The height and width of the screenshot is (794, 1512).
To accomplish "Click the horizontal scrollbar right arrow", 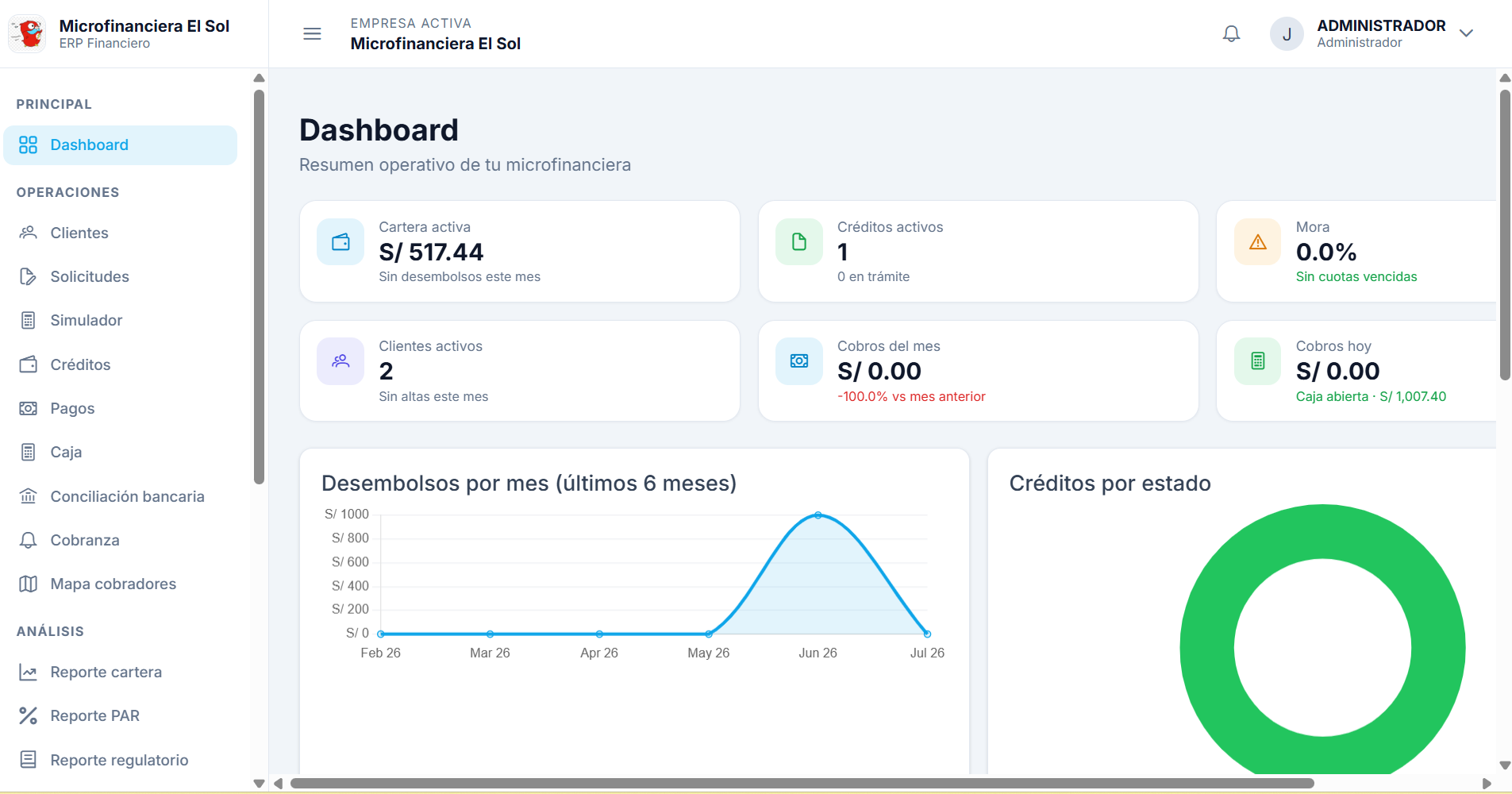I will coord(1487,784).
